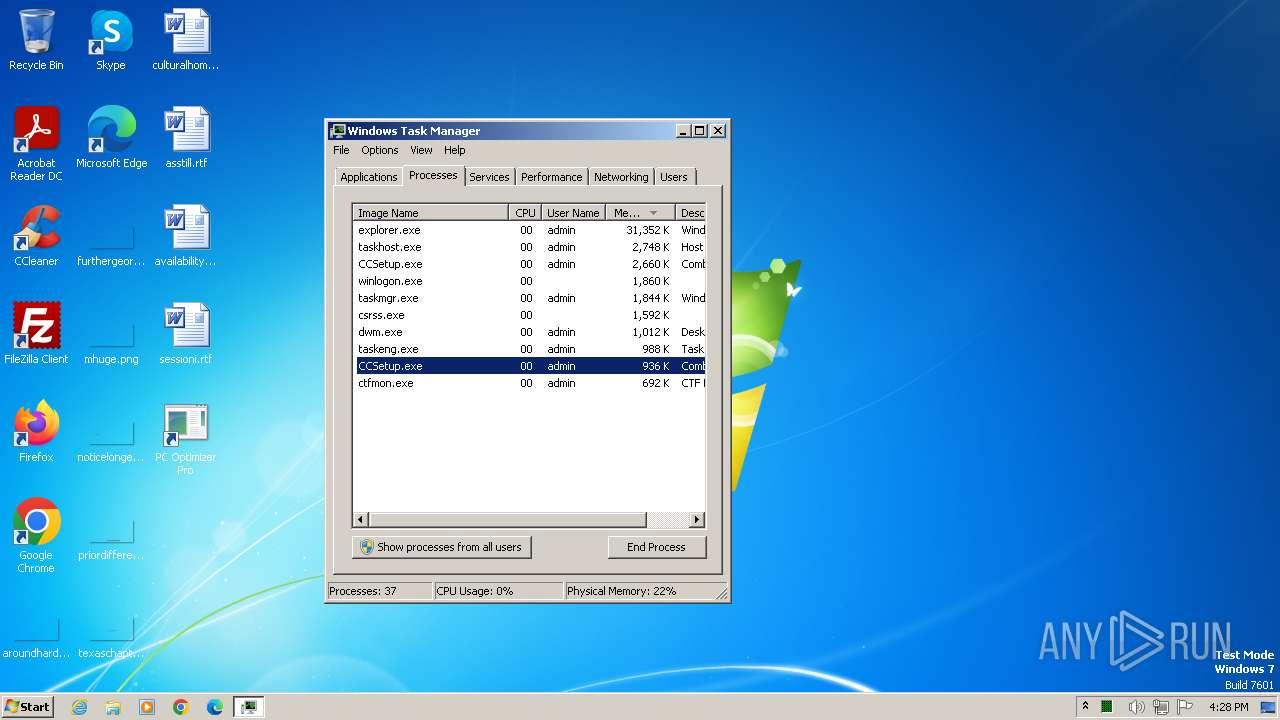
Task: Open sessioni.rtf document icon
Action: (x=186, y=334)
